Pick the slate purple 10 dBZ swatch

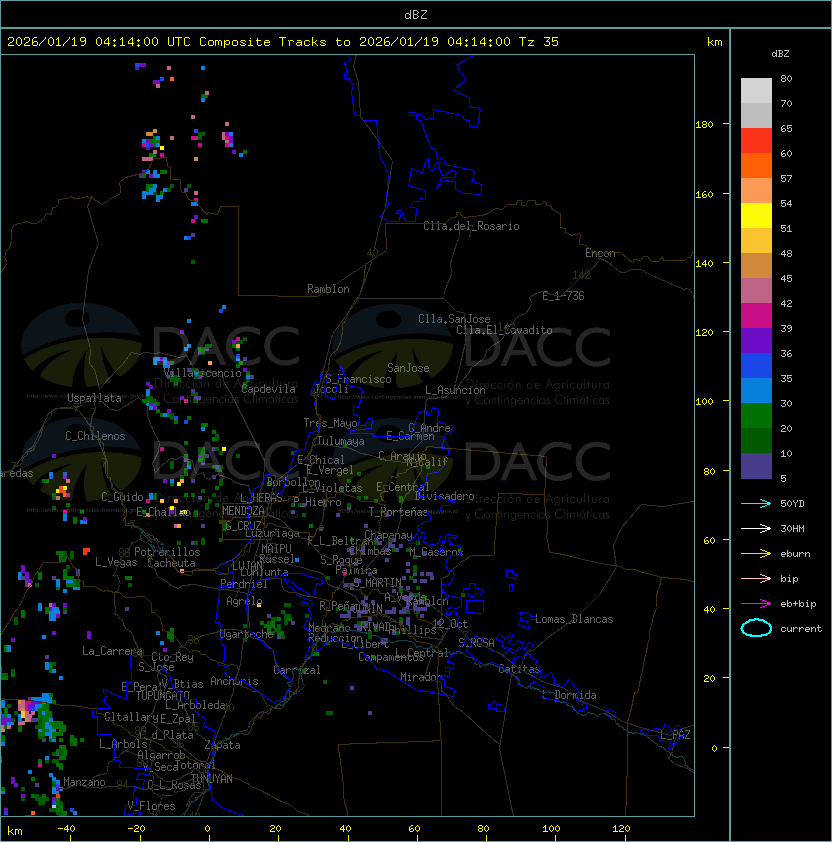[x=756, y=466]
